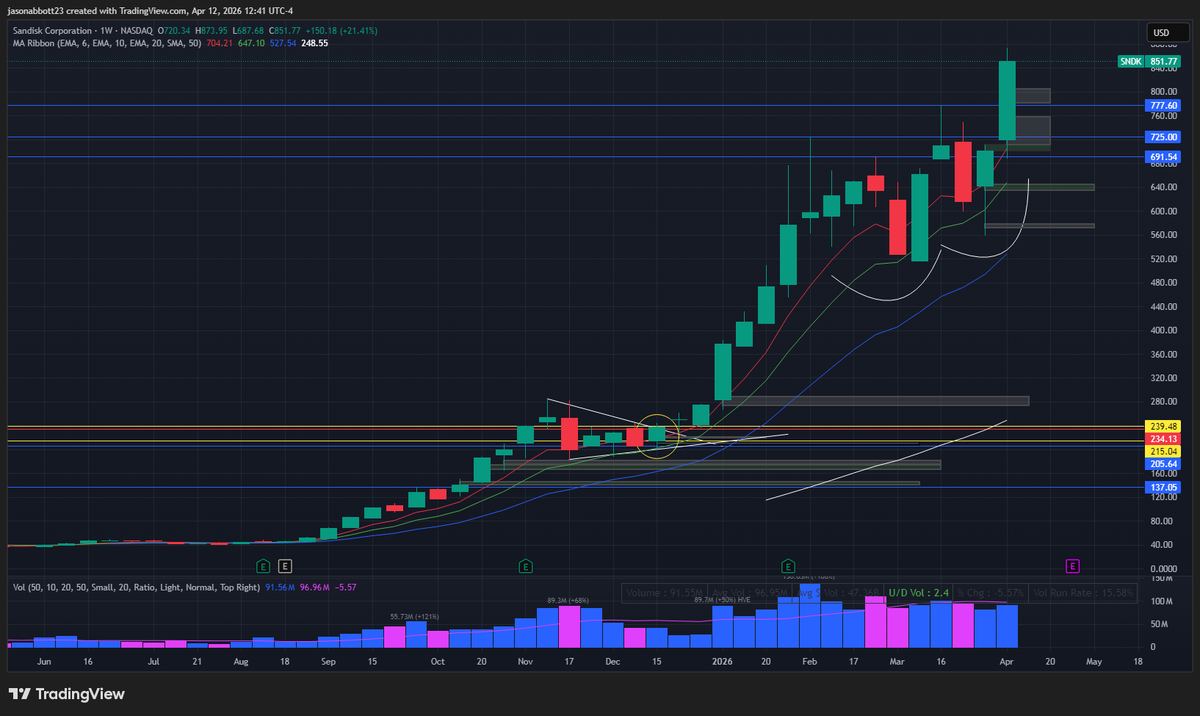Click the Nov label on time axis
This screenshot has width=1200, height=716.
coord(526,661)
